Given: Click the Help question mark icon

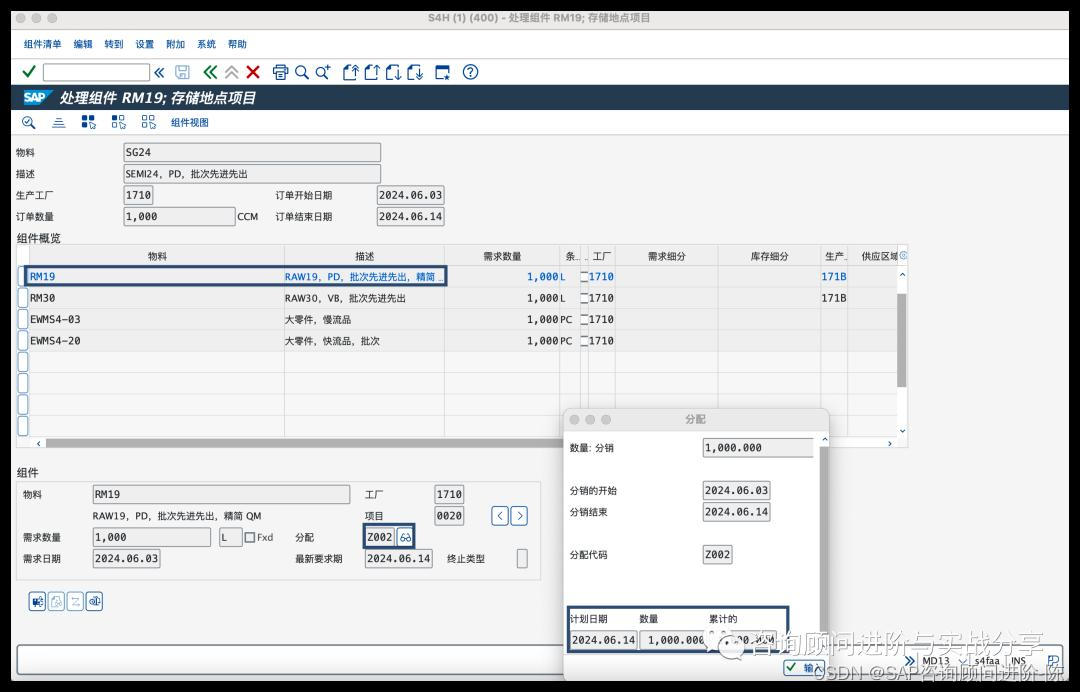Looking at the screenshot, I should (x=470, y=72).
